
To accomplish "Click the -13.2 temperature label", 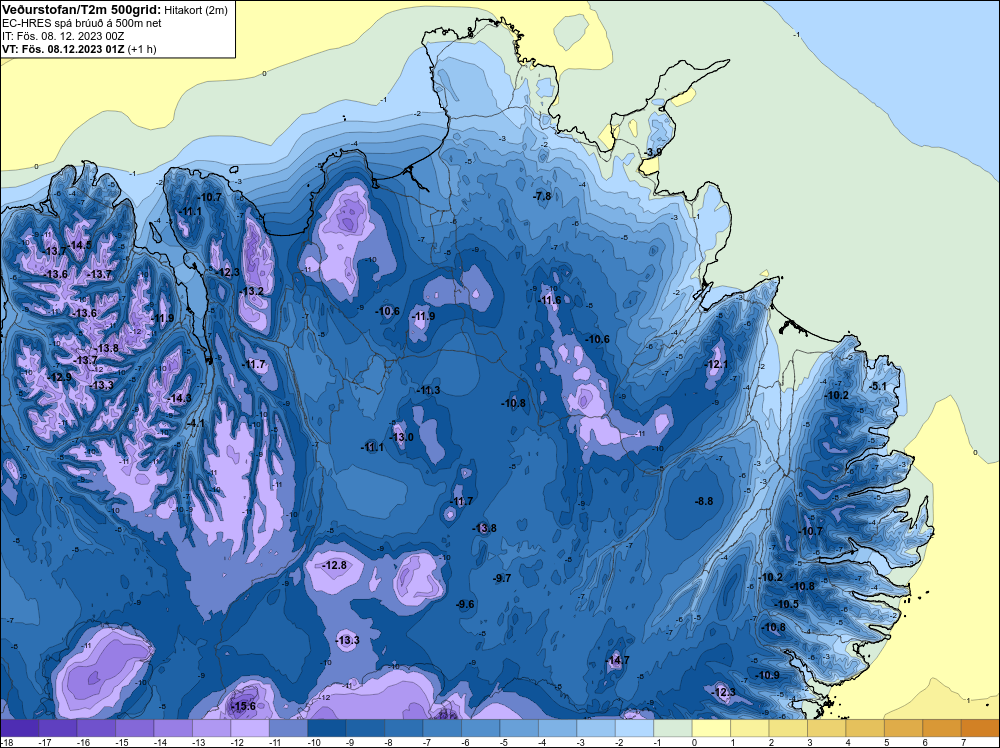I will (252, 291).
